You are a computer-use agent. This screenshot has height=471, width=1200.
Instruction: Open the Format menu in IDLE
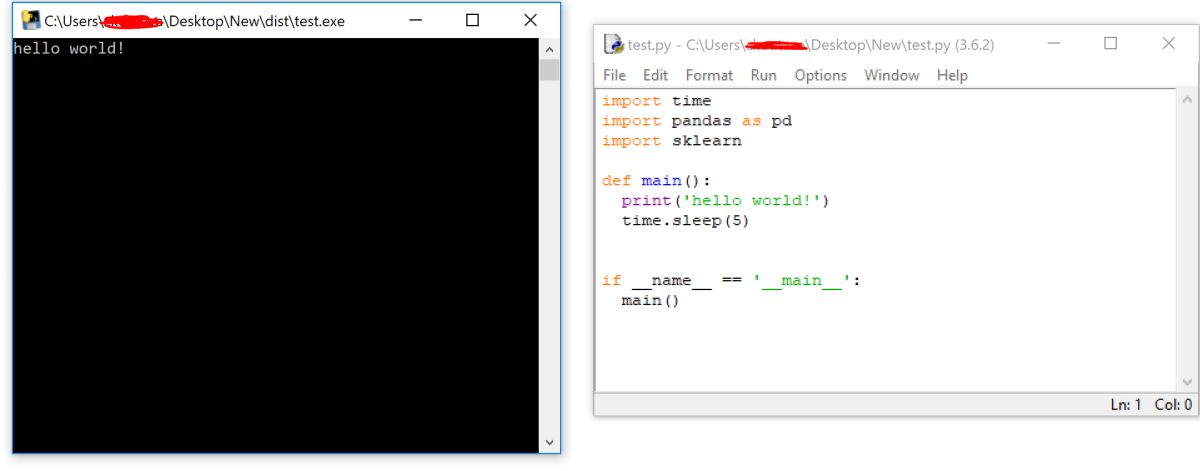click(709, 75)
